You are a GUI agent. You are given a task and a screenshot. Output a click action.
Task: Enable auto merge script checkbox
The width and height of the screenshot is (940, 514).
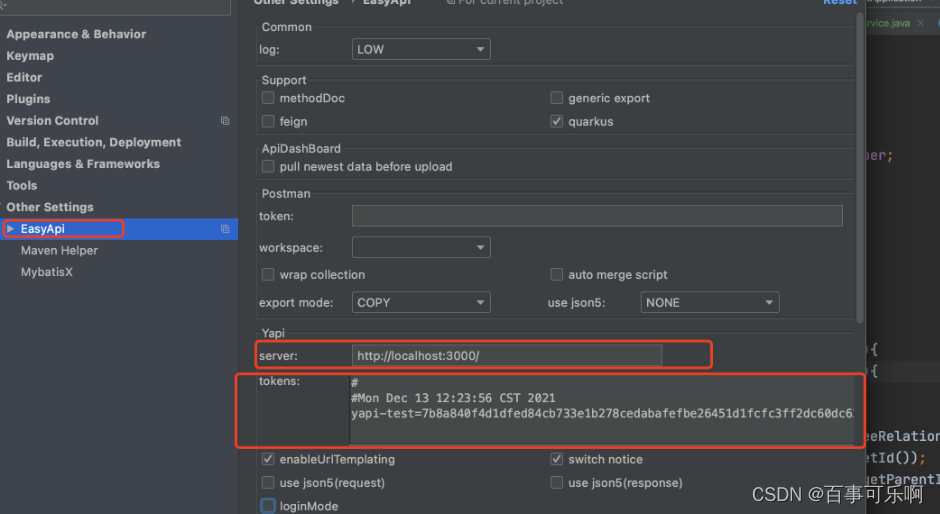[x=556, y=274]
